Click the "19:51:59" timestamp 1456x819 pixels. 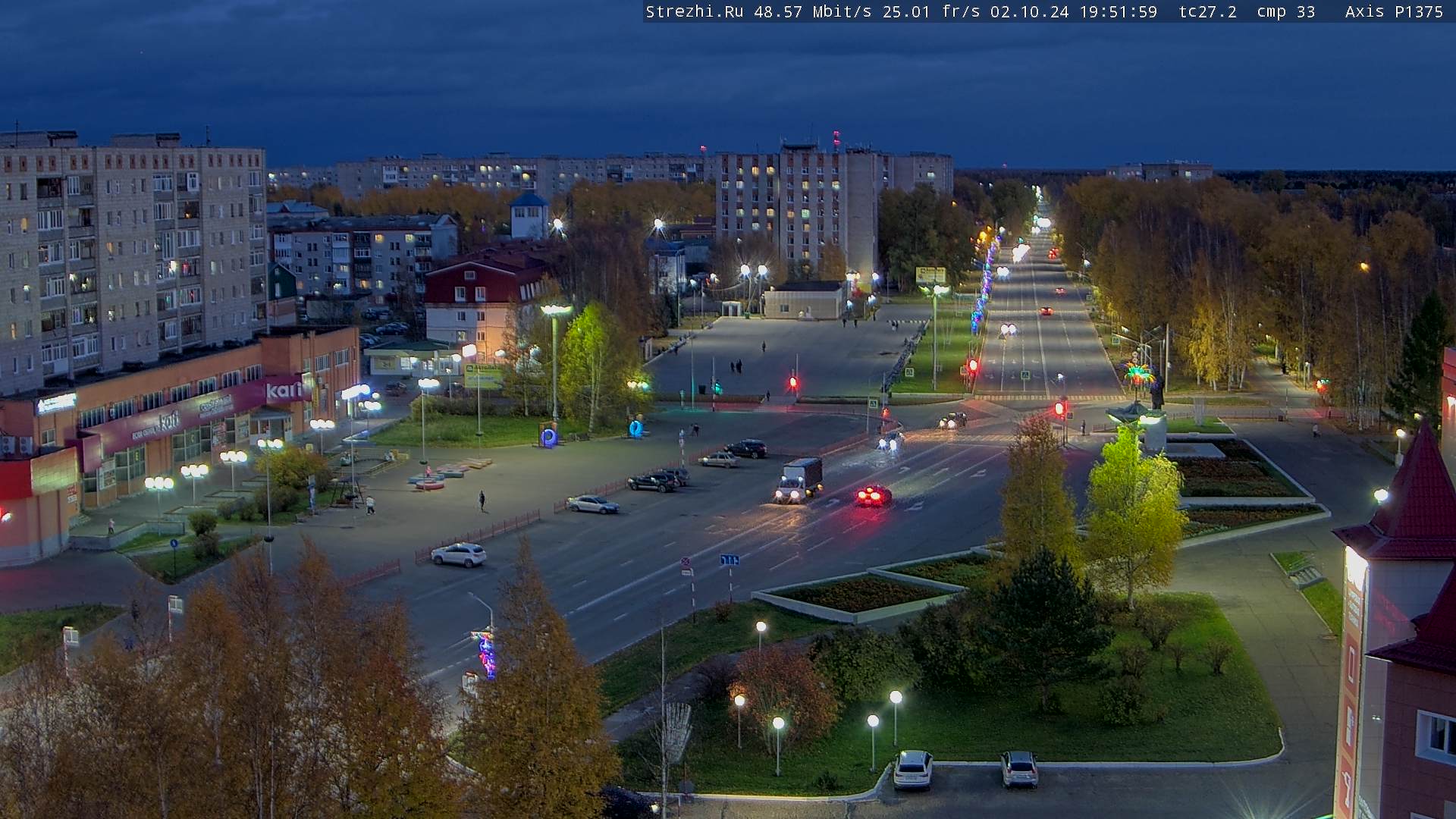pyautogui.click(x=1119, y=12)
